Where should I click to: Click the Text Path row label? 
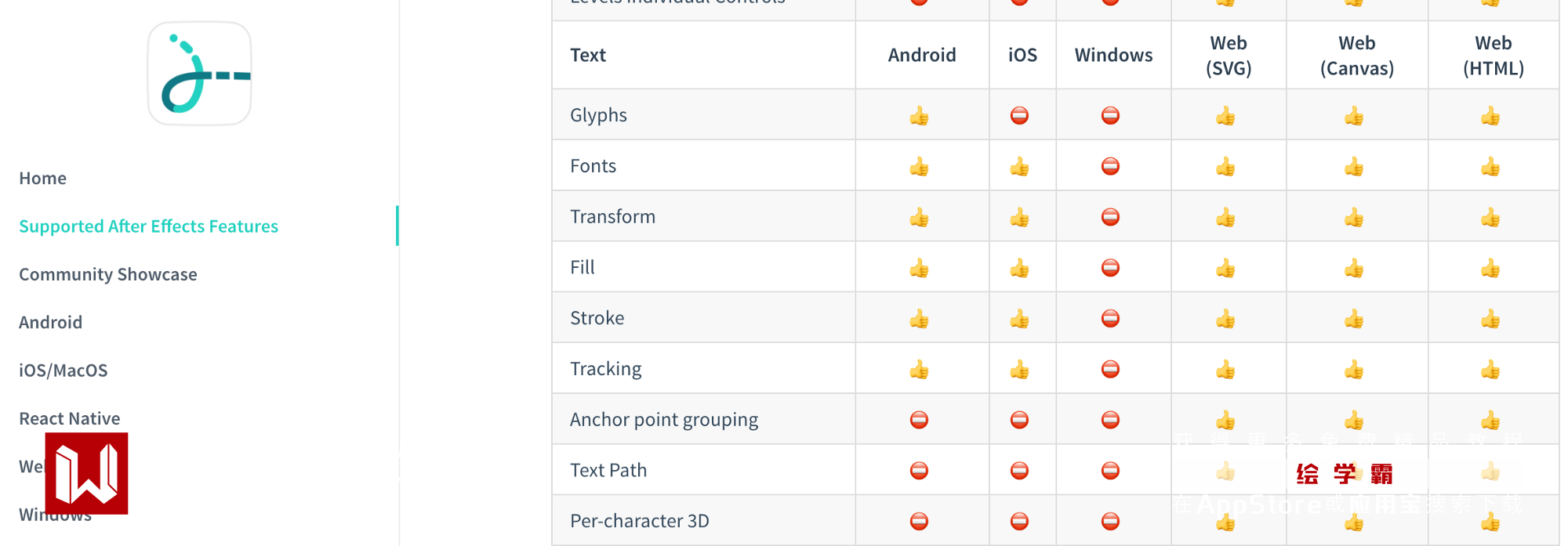[608, 470]
